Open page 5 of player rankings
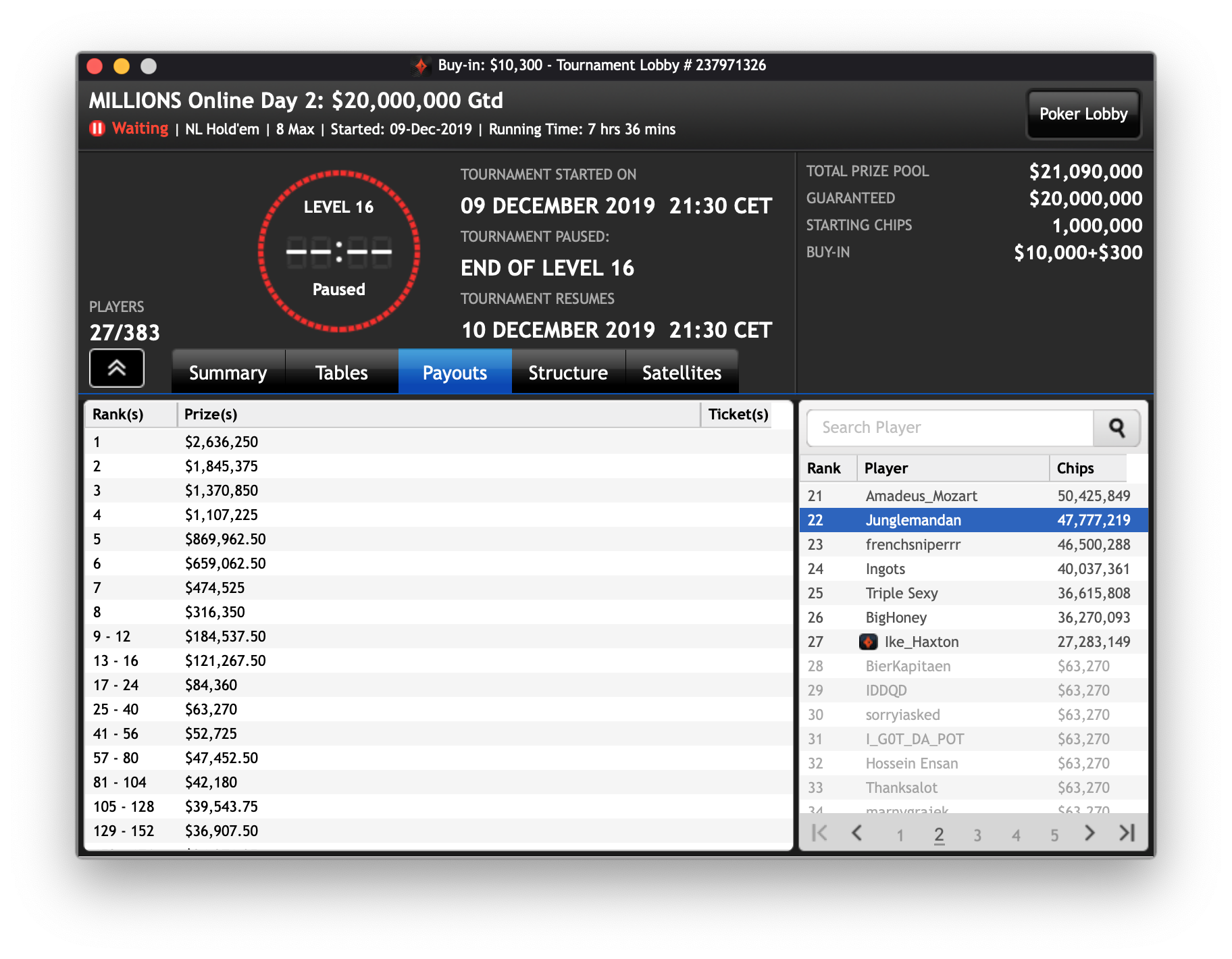Screen dimensions: 1232x959 pos(1054,835)
